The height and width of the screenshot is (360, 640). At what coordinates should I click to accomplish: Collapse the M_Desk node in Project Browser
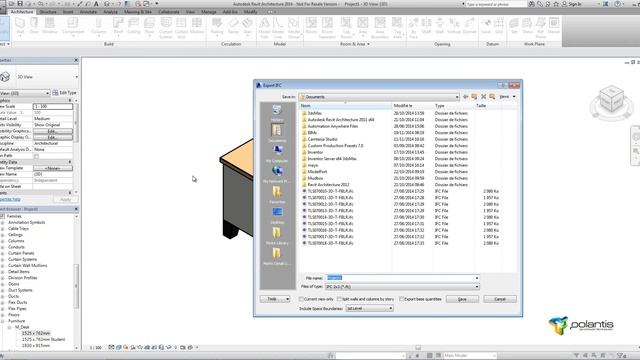[9, 327]
